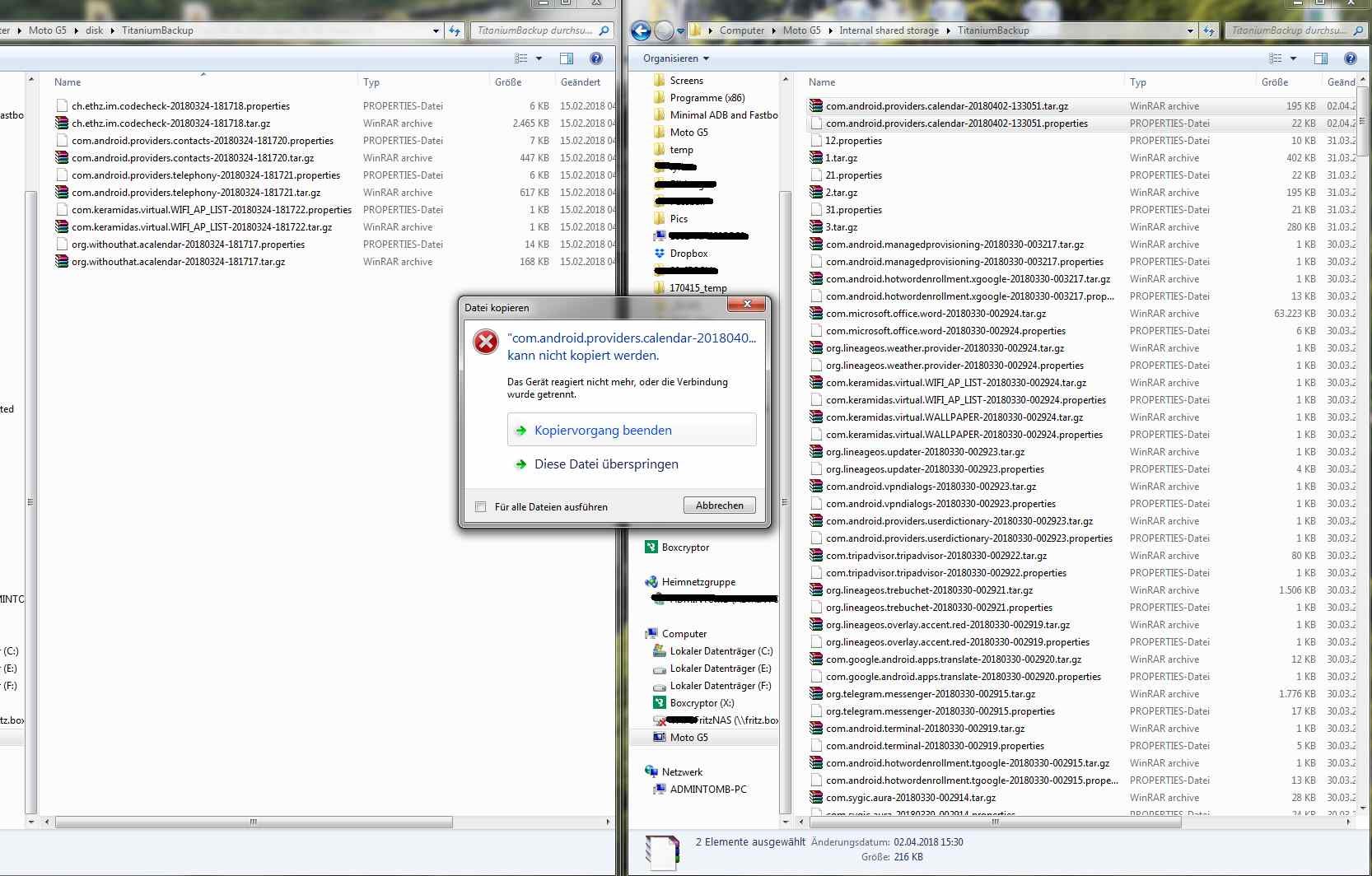This screenshot has height=876, width=1372.
Task: Click horizontal scrollbar in left file list
Action: tap(254, 822)
